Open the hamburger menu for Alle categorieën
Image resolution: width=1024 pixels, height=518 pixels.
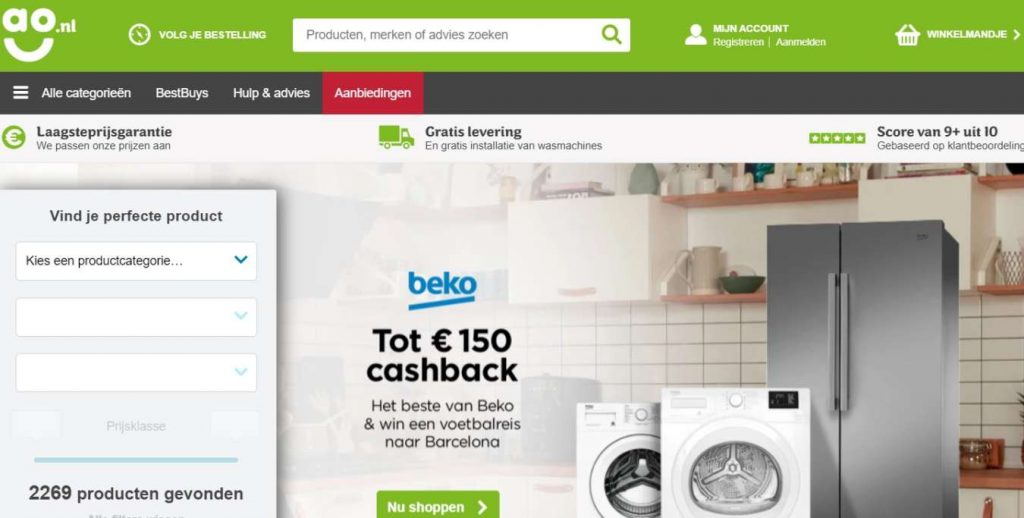21,93
